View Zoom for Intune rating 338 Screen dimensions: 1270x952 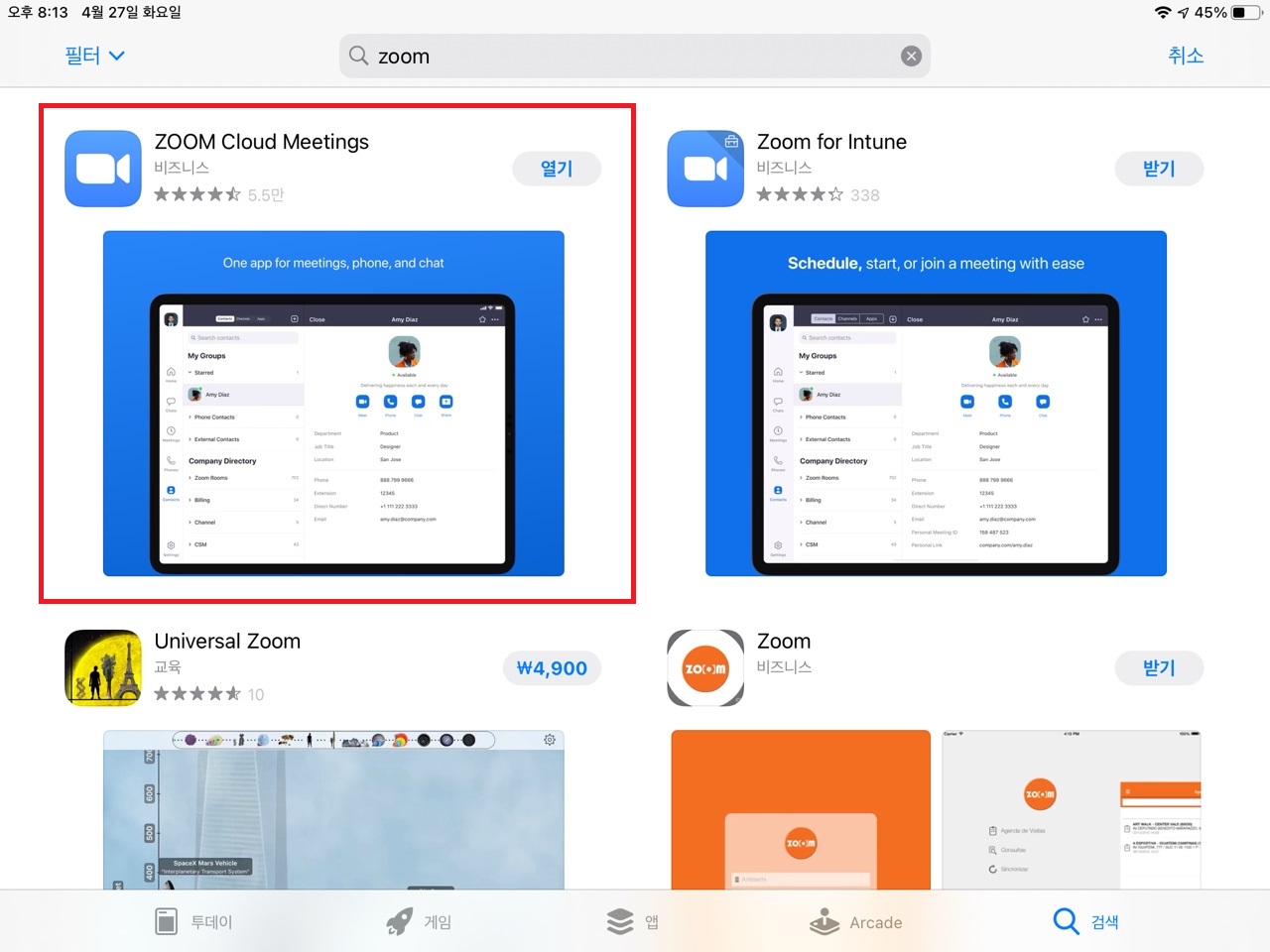click(x=819, y=194)
